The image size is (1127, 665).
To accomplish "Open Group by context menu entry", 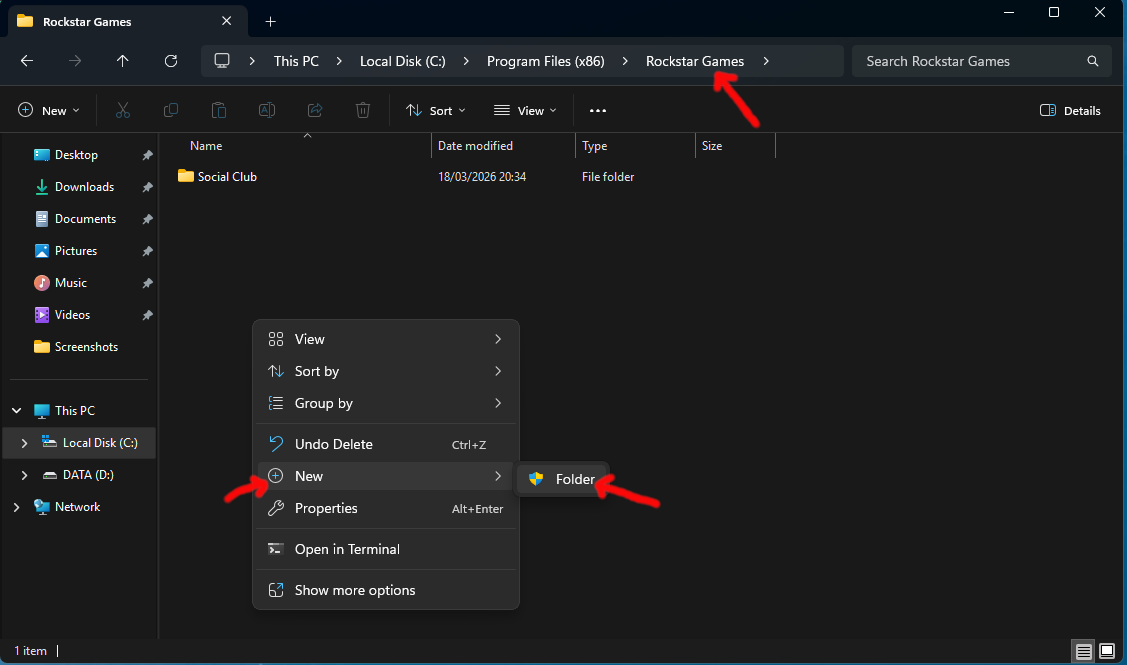I will point(386,403).
